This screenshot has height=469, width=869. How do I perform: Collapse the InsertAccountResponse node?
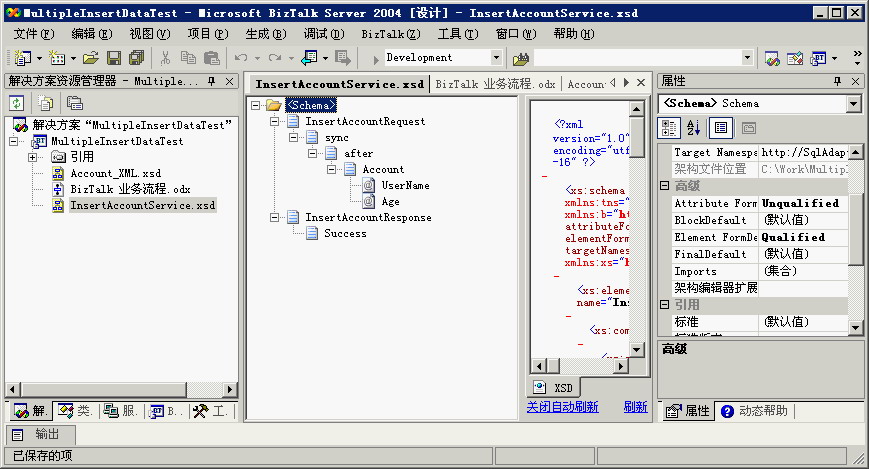click(274, 218)
